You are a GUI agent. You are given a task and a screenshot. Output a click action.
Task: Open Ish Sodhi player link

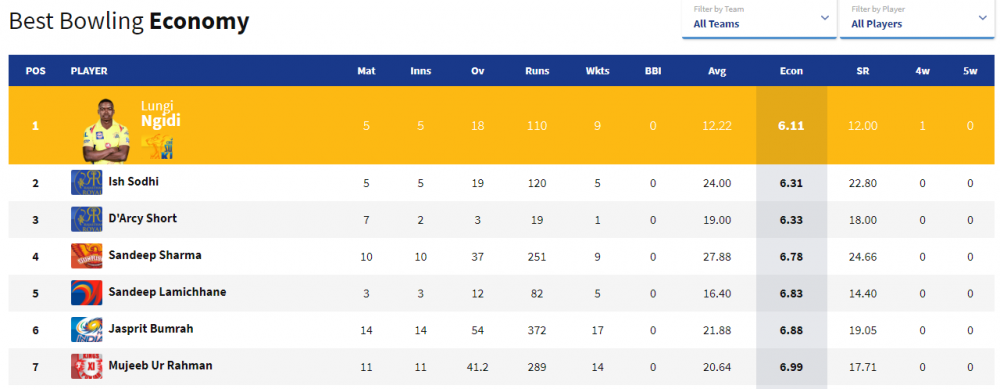(x=134, y=182)
